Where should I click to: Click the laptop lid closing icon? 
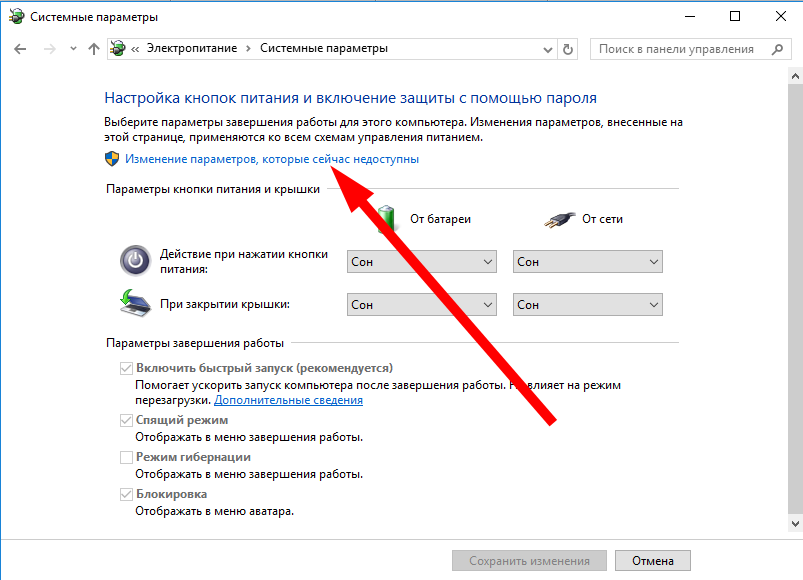tap(135, 303)
